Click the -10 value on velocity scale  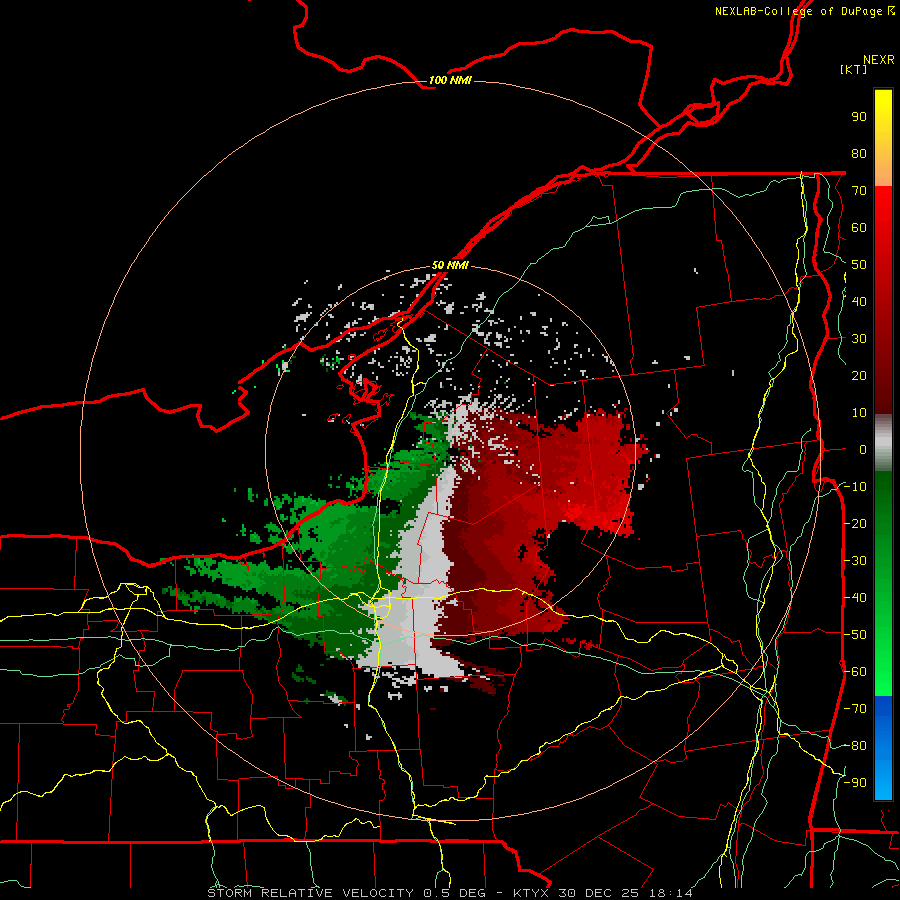coord(855,487)
